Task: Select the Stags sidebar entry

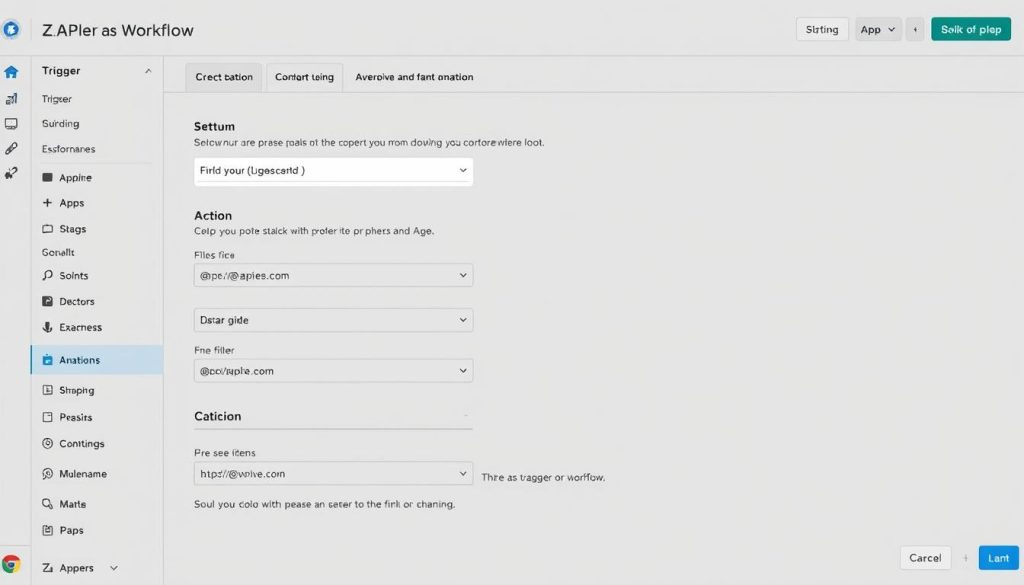Action: [68, 229]
